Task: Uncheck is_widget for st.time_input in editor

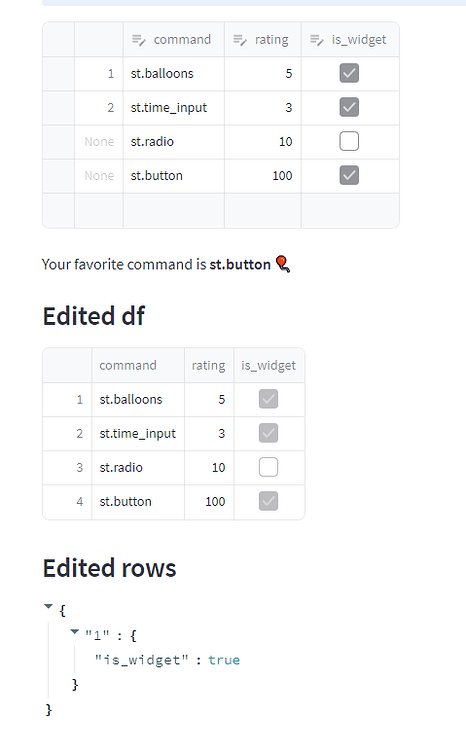Action: [x=349, y=107]
